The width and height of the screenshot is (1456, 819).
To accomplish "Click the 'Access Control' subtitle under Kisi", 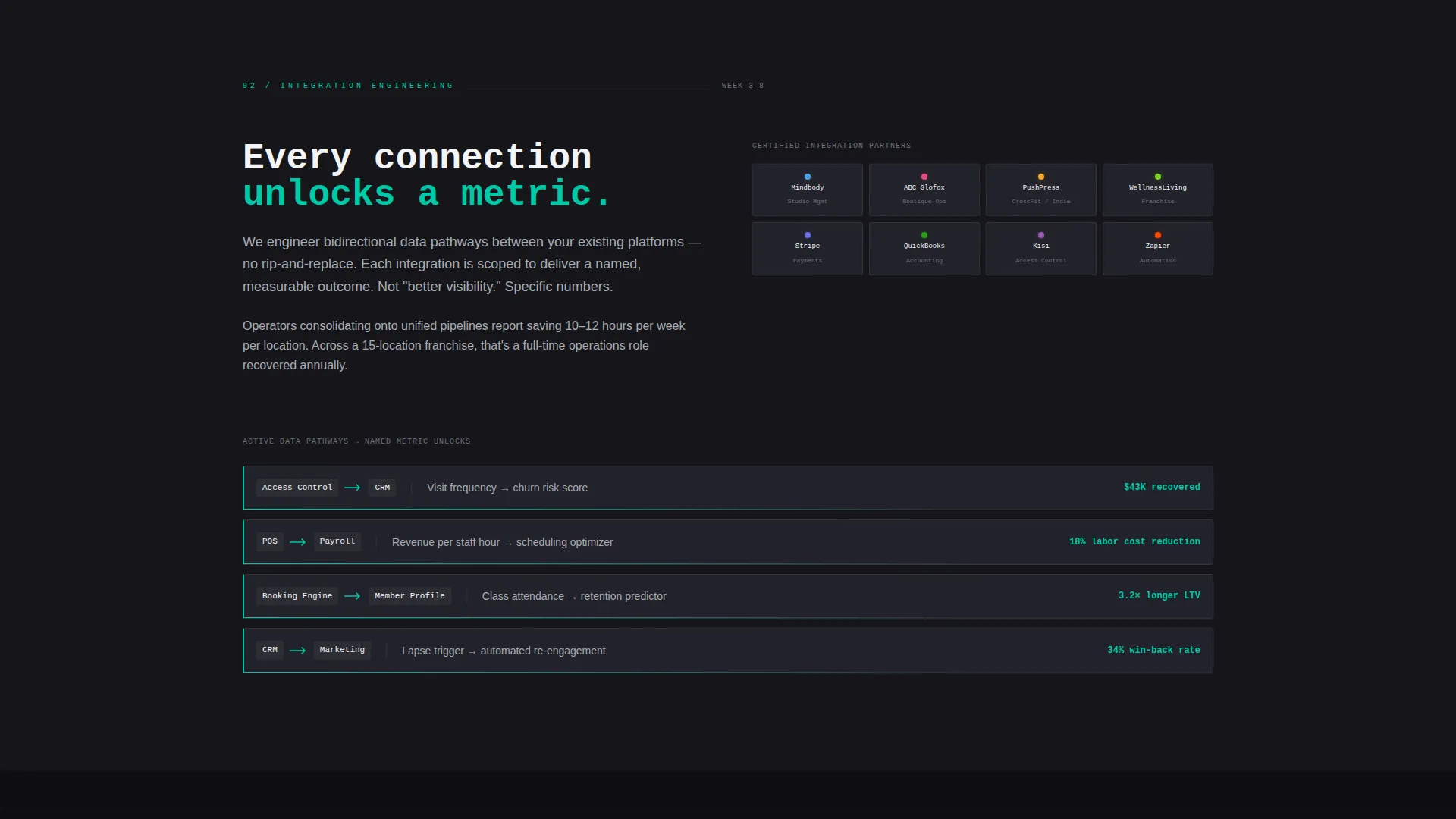I will 1040,261.
